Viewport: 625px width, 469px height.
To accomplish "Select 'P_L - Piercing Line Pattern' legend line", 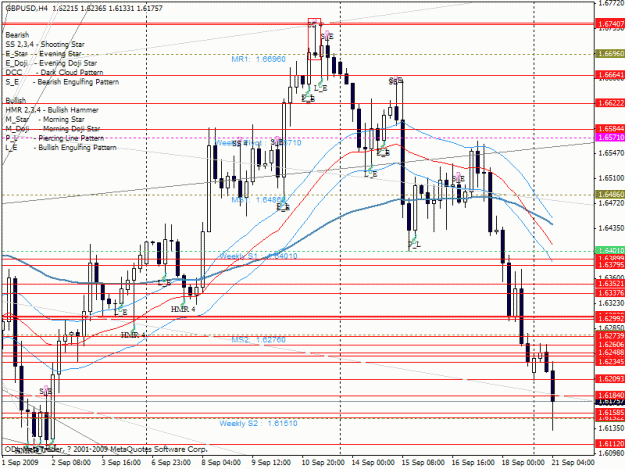I will [55, 138].
